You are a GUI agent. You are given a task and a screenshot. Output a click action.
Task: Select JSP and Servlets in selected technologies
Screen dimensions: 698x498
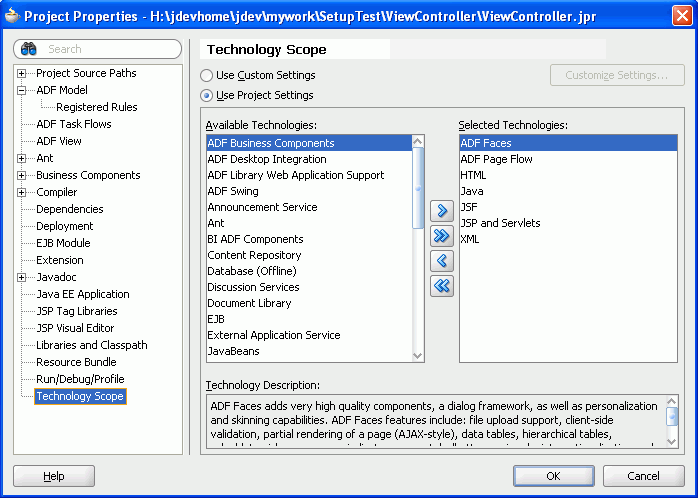[x=568, y=223]
